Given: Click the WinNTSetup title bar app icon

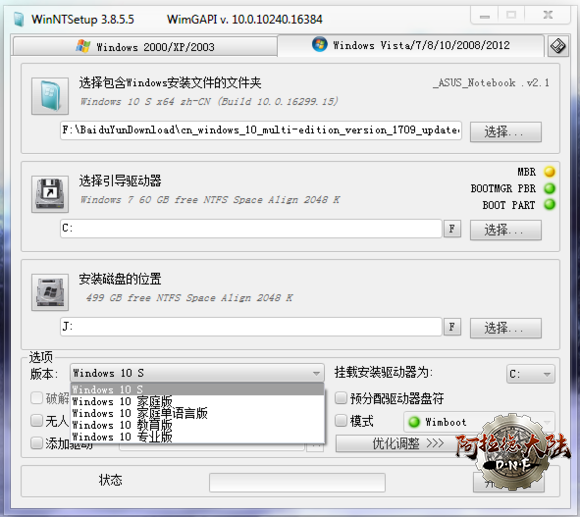Looking at the screenshot, I should [18, 19].
